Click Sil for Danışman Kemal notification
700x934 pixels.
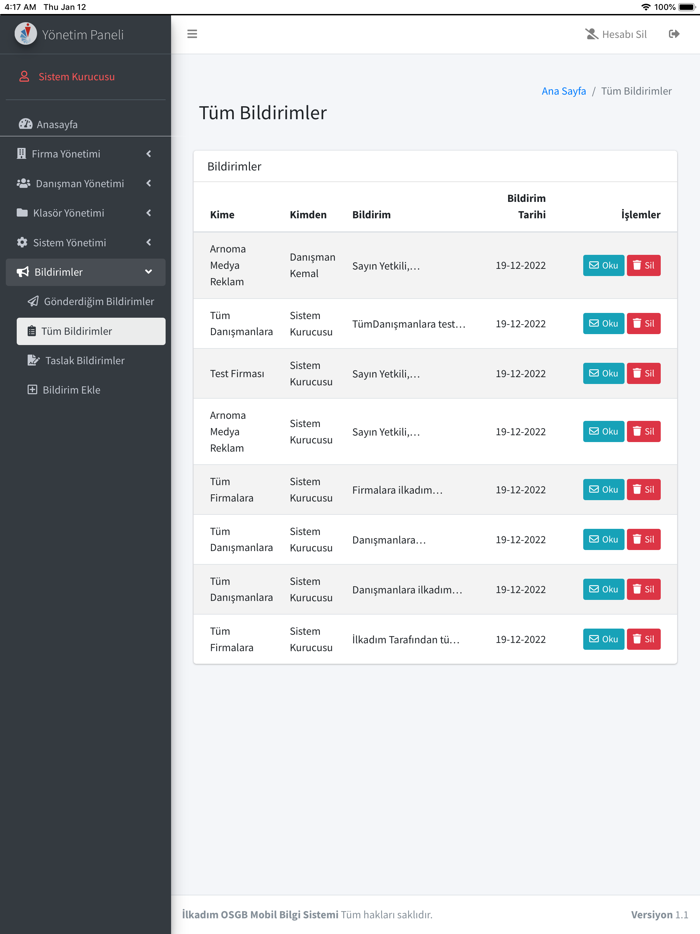[643, 266]
